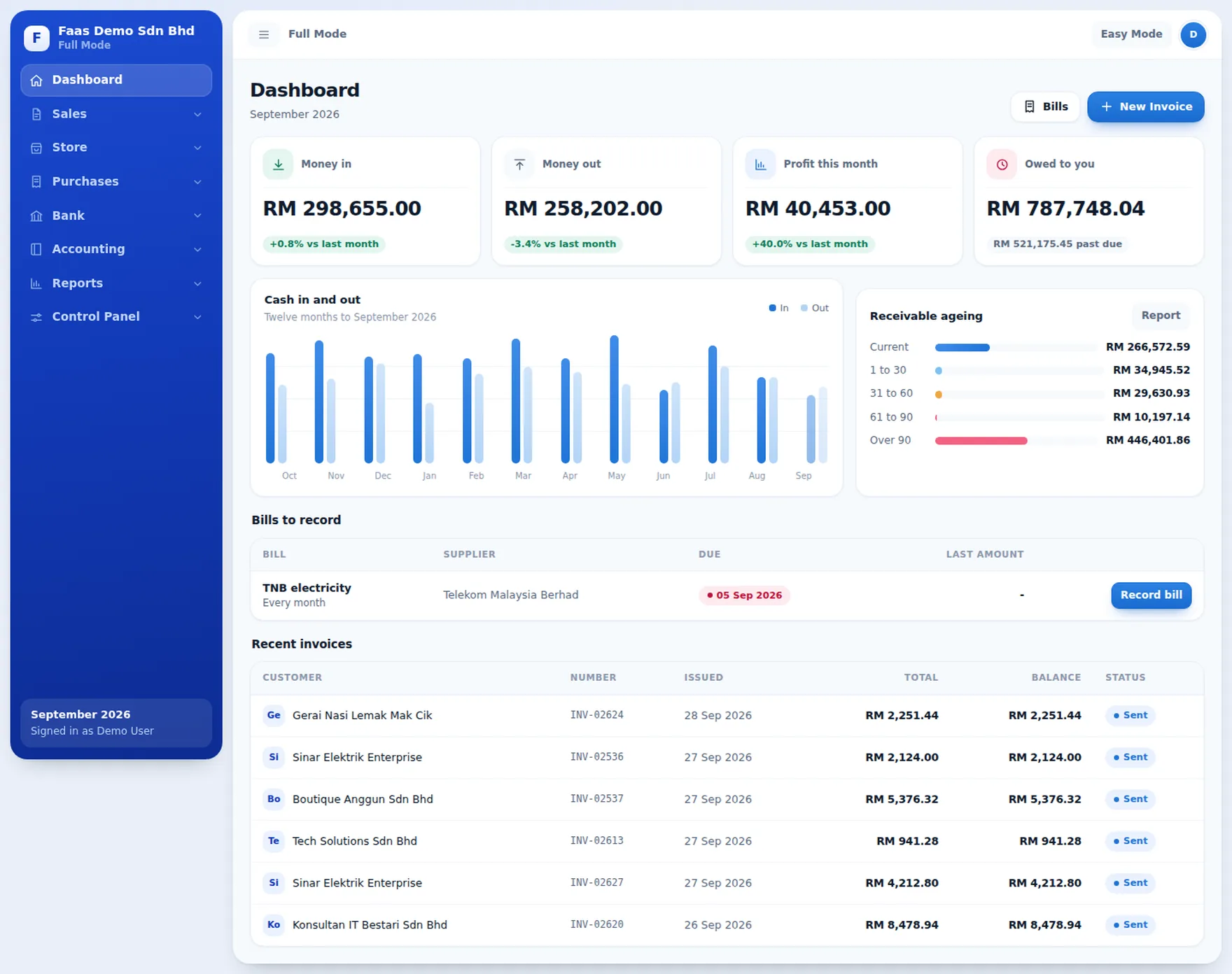This screenshot has width=1232, height=974.
Task: Click the Si avatar beside INV-02627
Action: [x=274, y=883]
